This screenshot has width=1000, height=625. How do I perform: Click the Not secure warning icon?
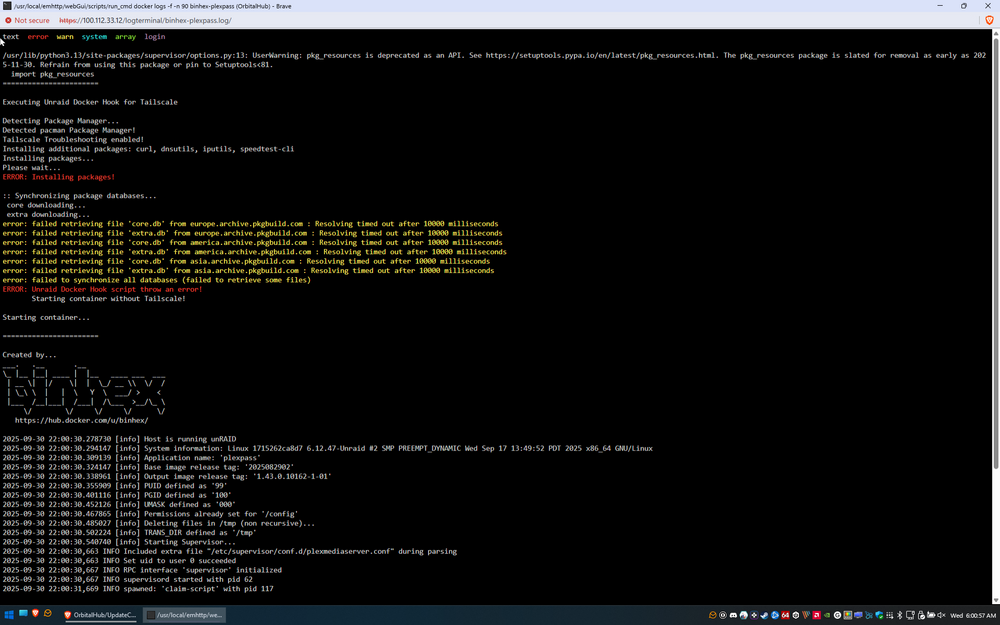(8, 20)
